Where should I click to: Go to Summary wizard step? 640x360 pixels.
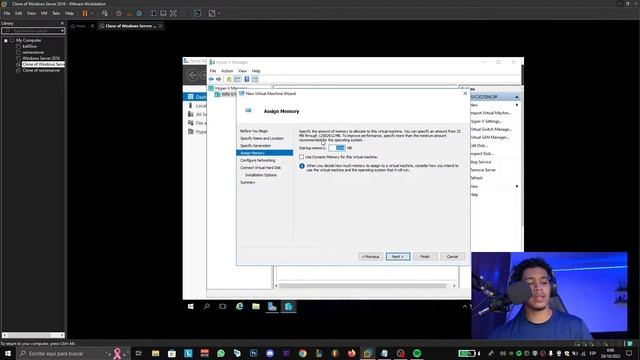(248, 182)
